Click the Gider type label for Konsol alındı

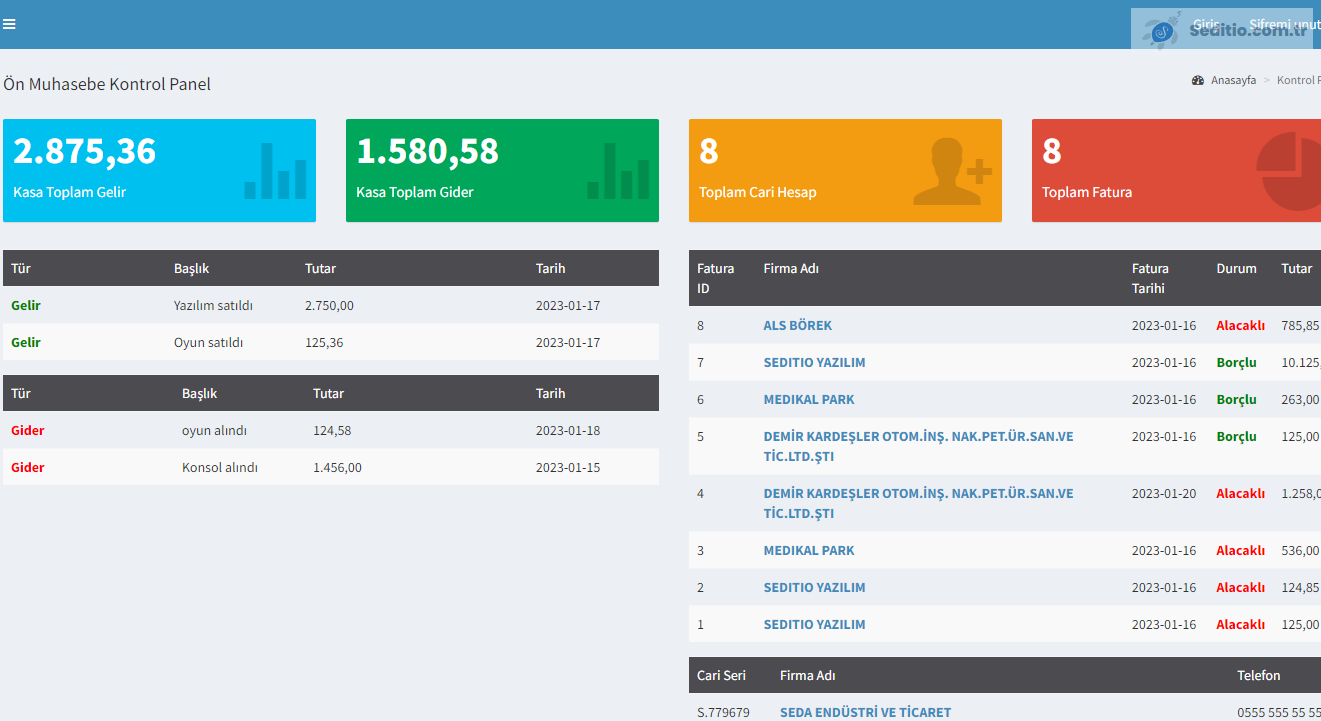(x=28, y=467)
